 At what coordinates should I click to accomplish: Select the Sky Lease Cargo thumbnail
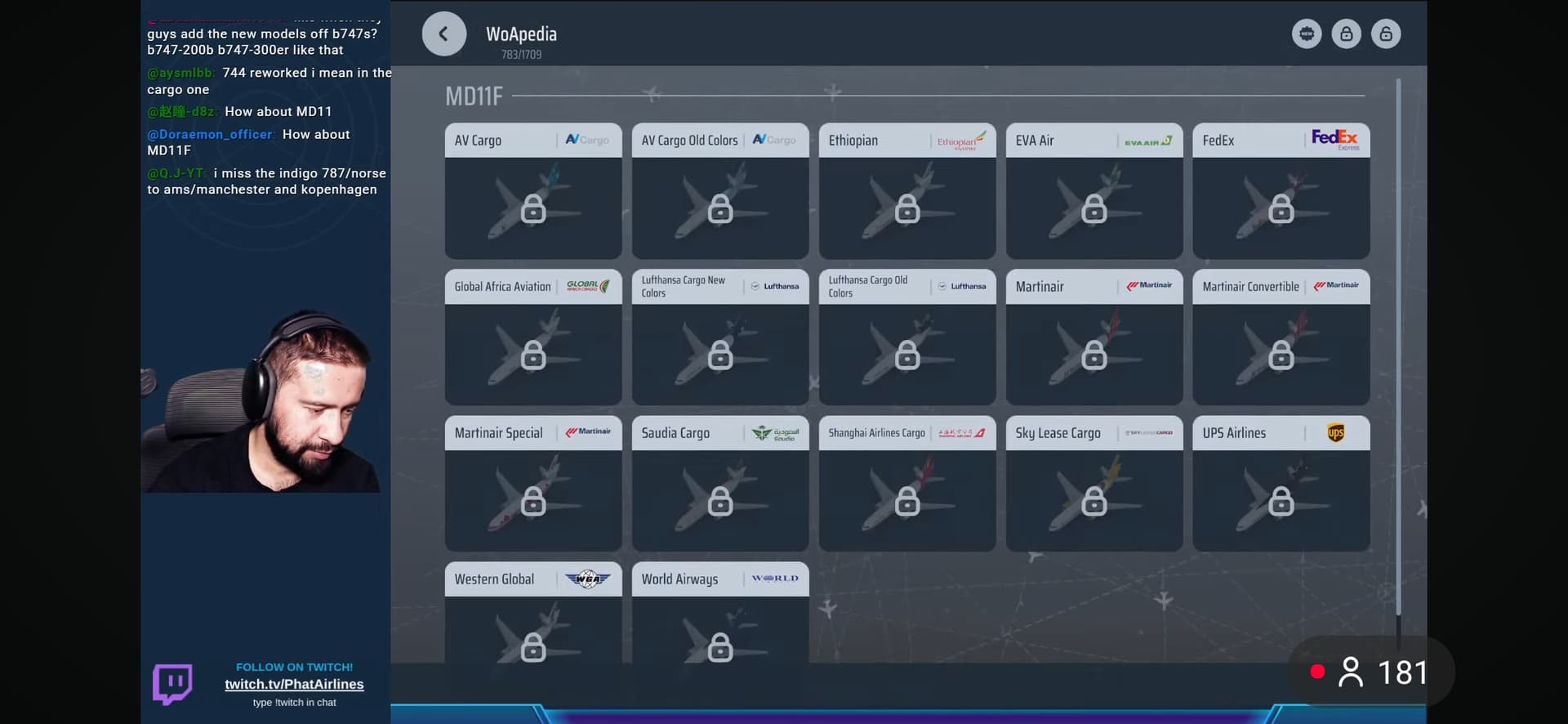[1094, 500]
